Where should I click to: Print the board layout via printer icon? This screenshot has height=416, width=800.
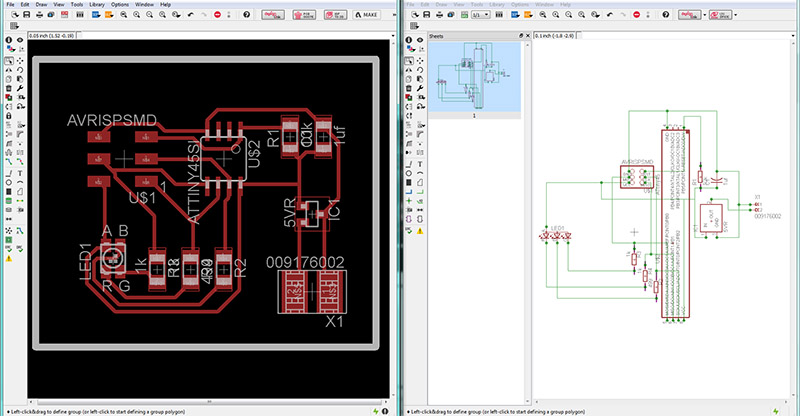point(39,15)
